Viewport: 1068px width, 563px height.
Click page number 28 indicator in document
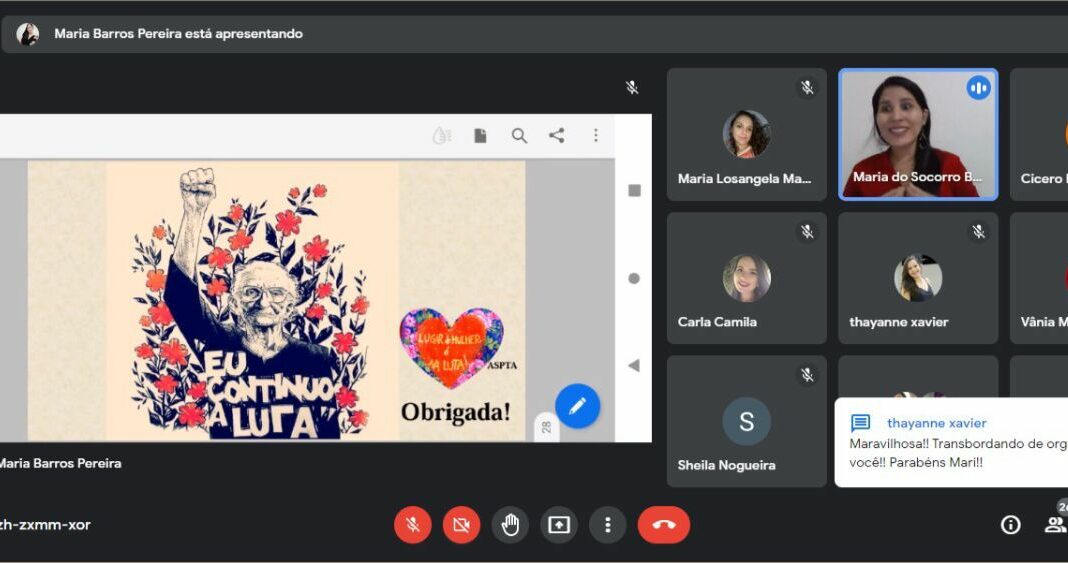coord(546,428)
